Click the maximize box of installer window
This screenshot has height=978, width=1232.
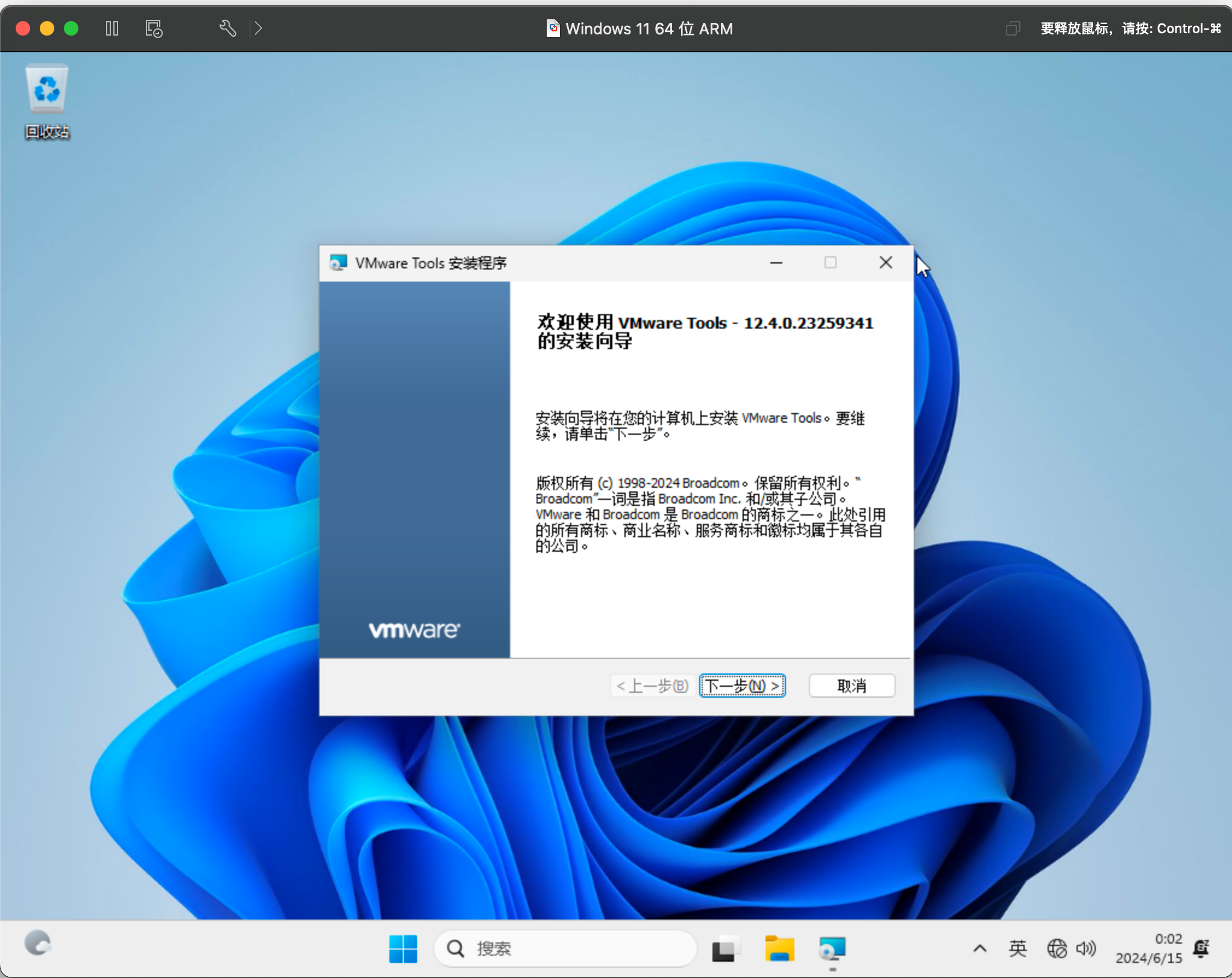pos(831,262)
